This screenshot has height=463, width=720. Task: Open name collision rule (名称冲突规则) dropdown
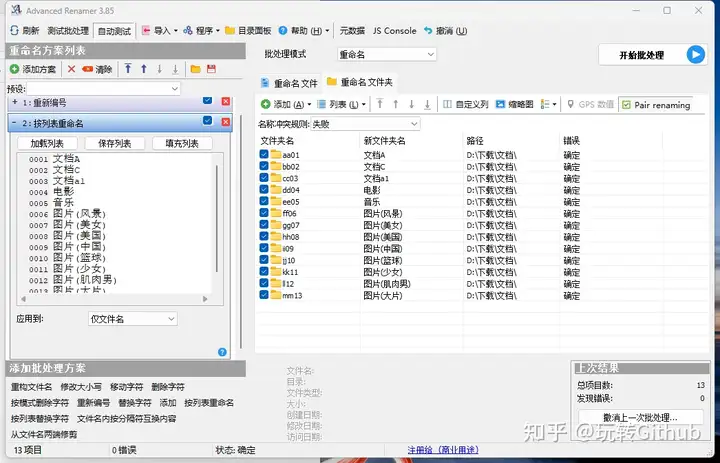click(365, 124)
